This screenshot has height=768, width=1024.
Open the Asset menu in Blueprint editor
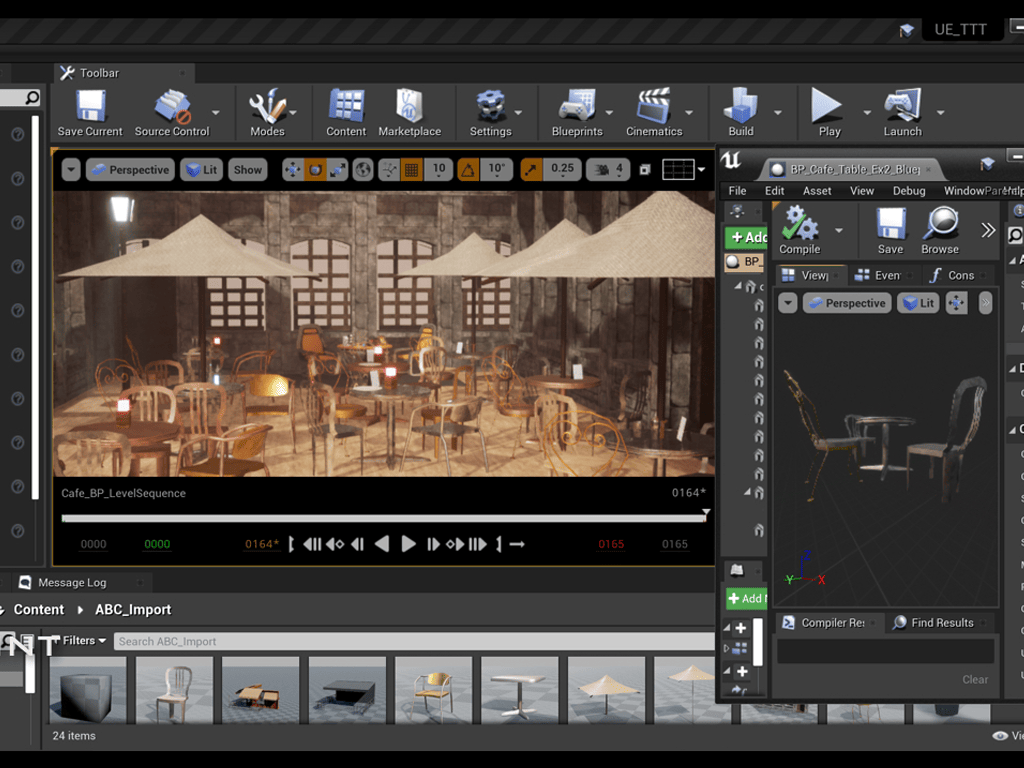tap(817, 191)
